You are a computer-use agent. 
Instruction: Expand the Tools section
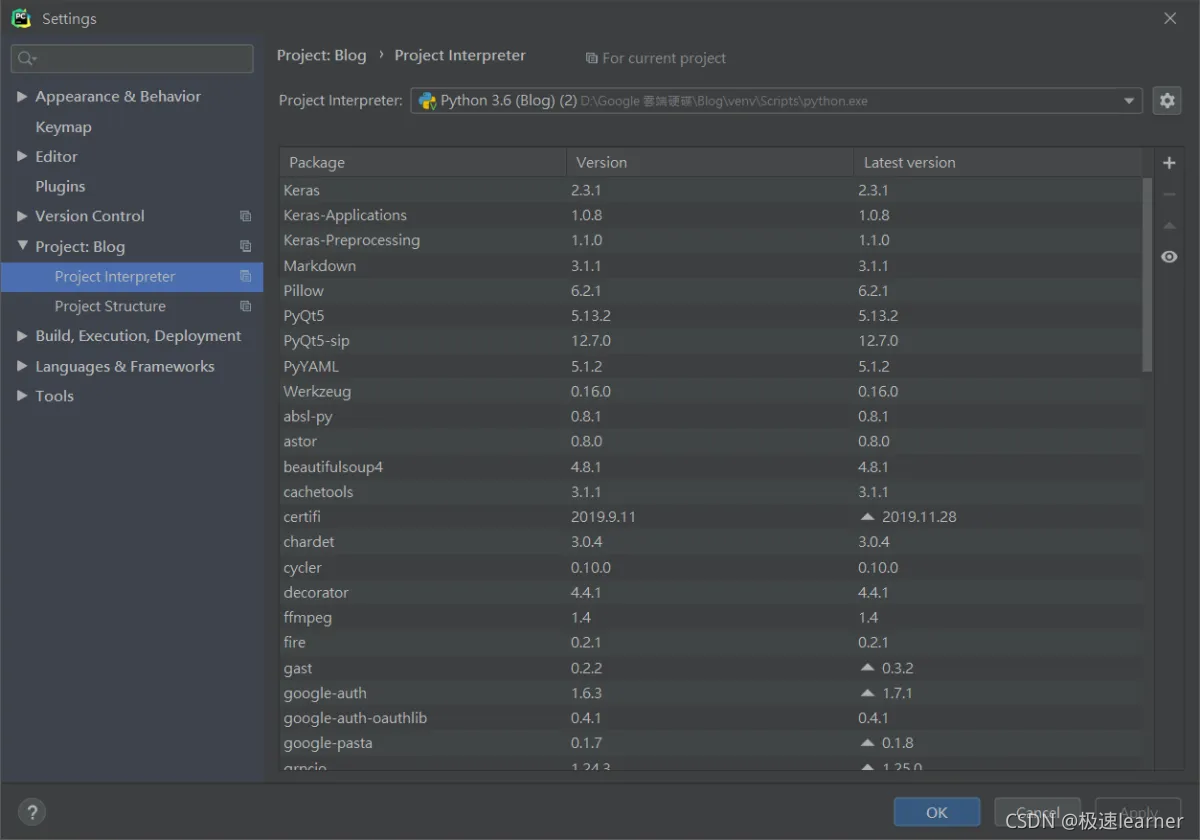coord(22,396)
